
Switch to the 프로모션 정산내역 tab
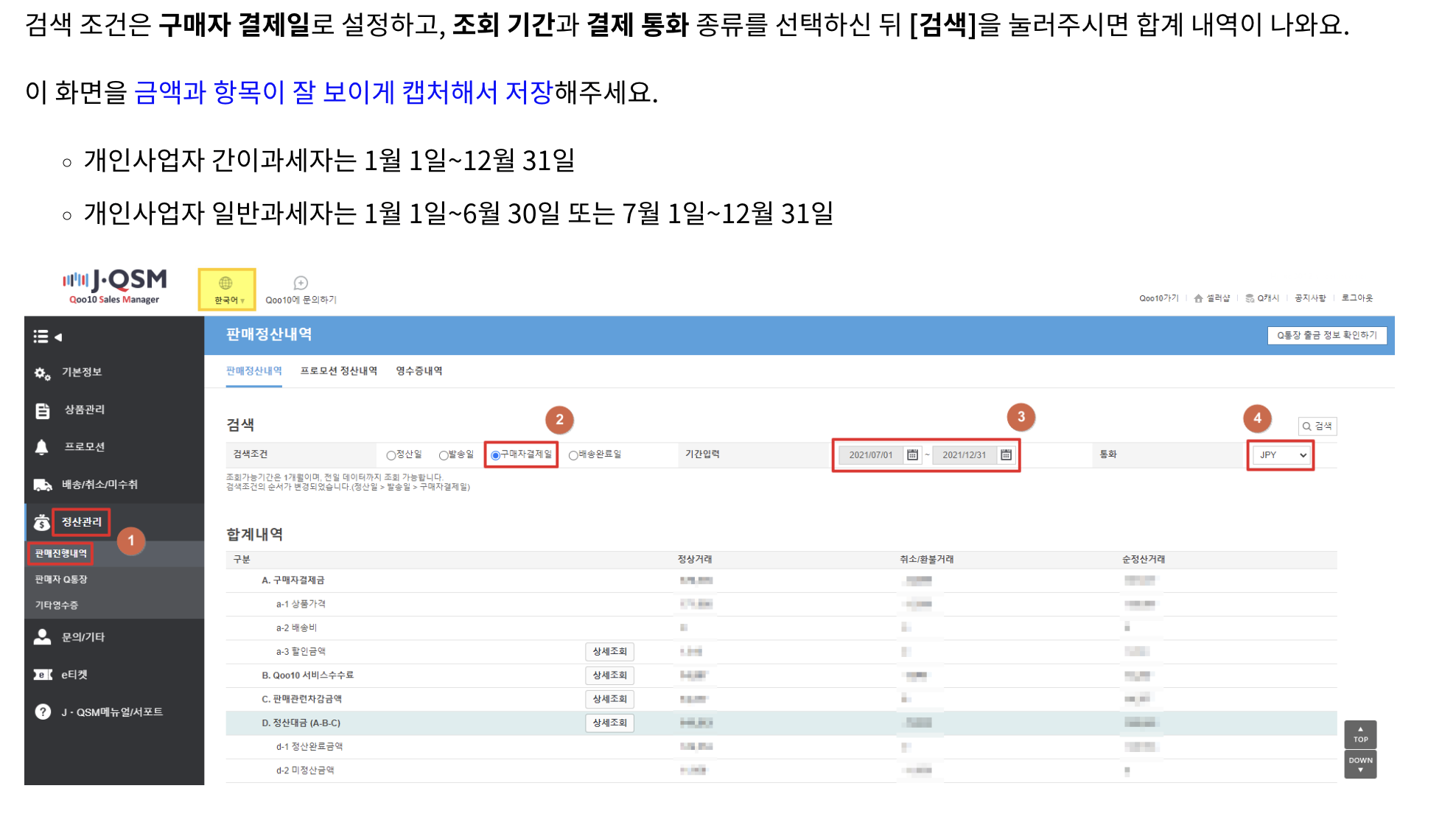[338, 371]
